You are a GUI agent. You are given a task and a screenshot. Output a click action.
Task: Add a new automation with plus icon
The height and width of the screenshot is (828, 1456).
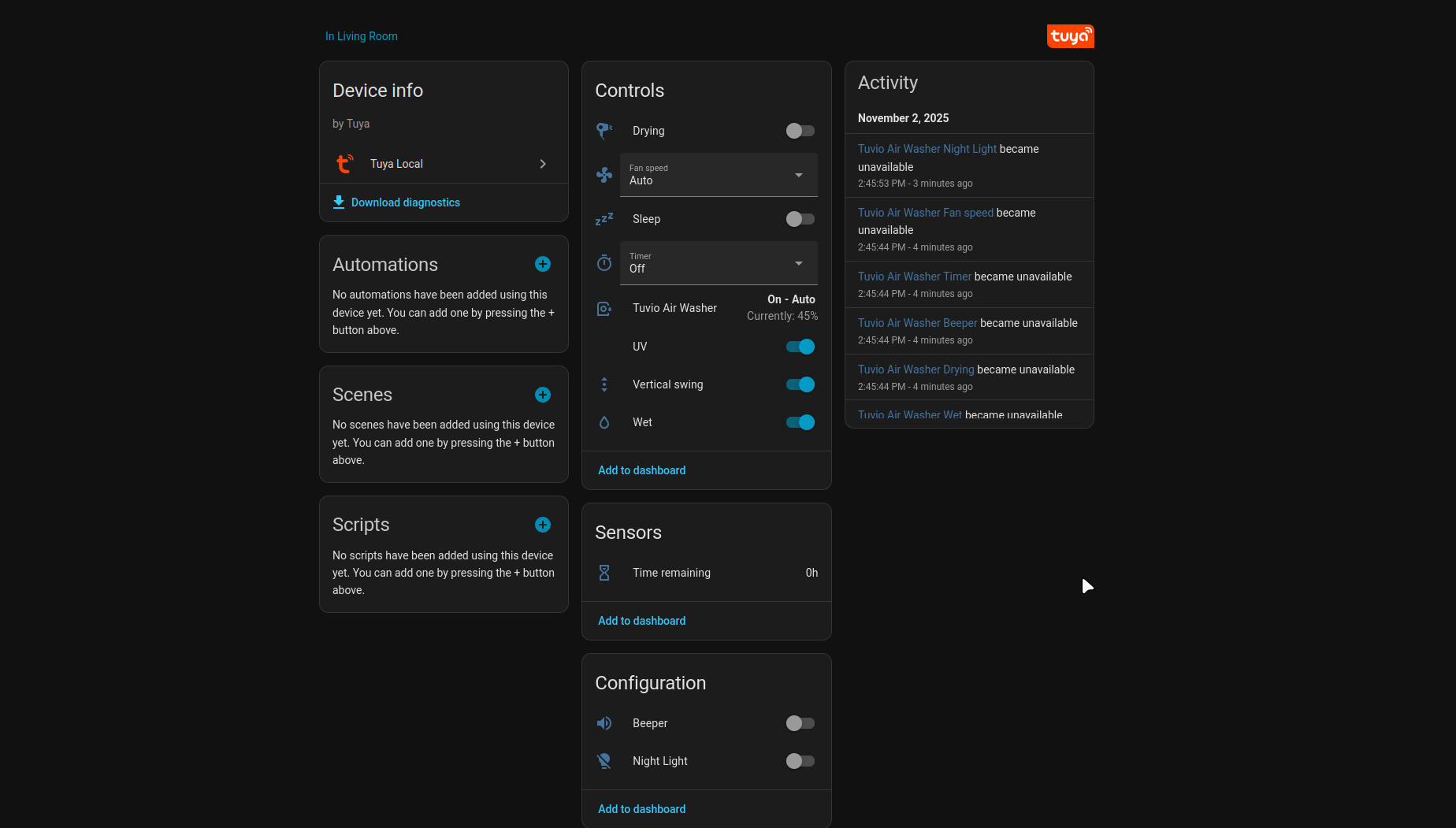[x=543, y=265]
